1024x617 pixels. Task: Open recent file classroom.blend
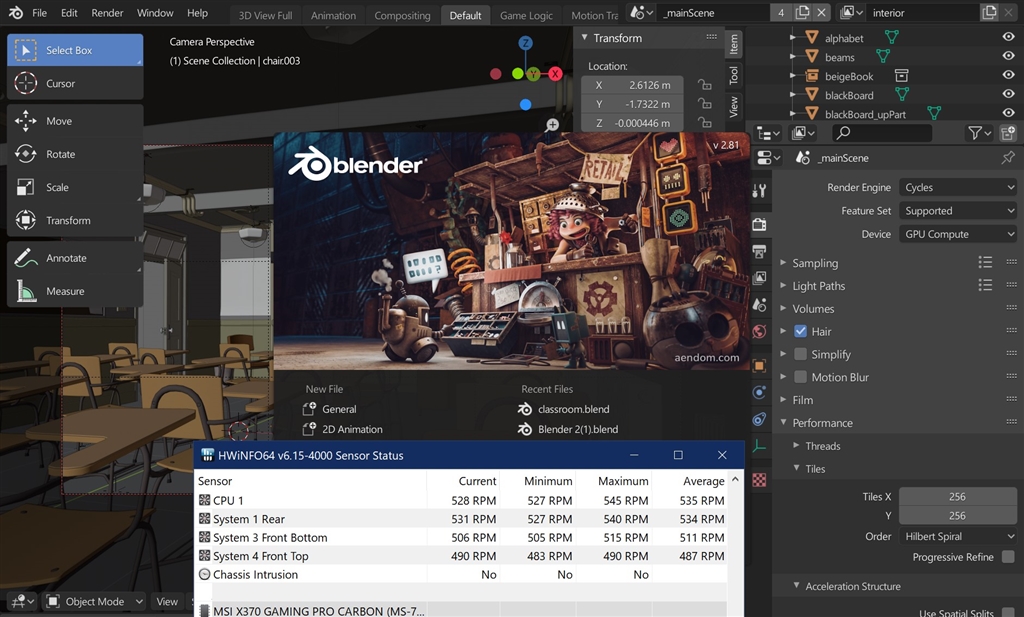tap(573, 409)
